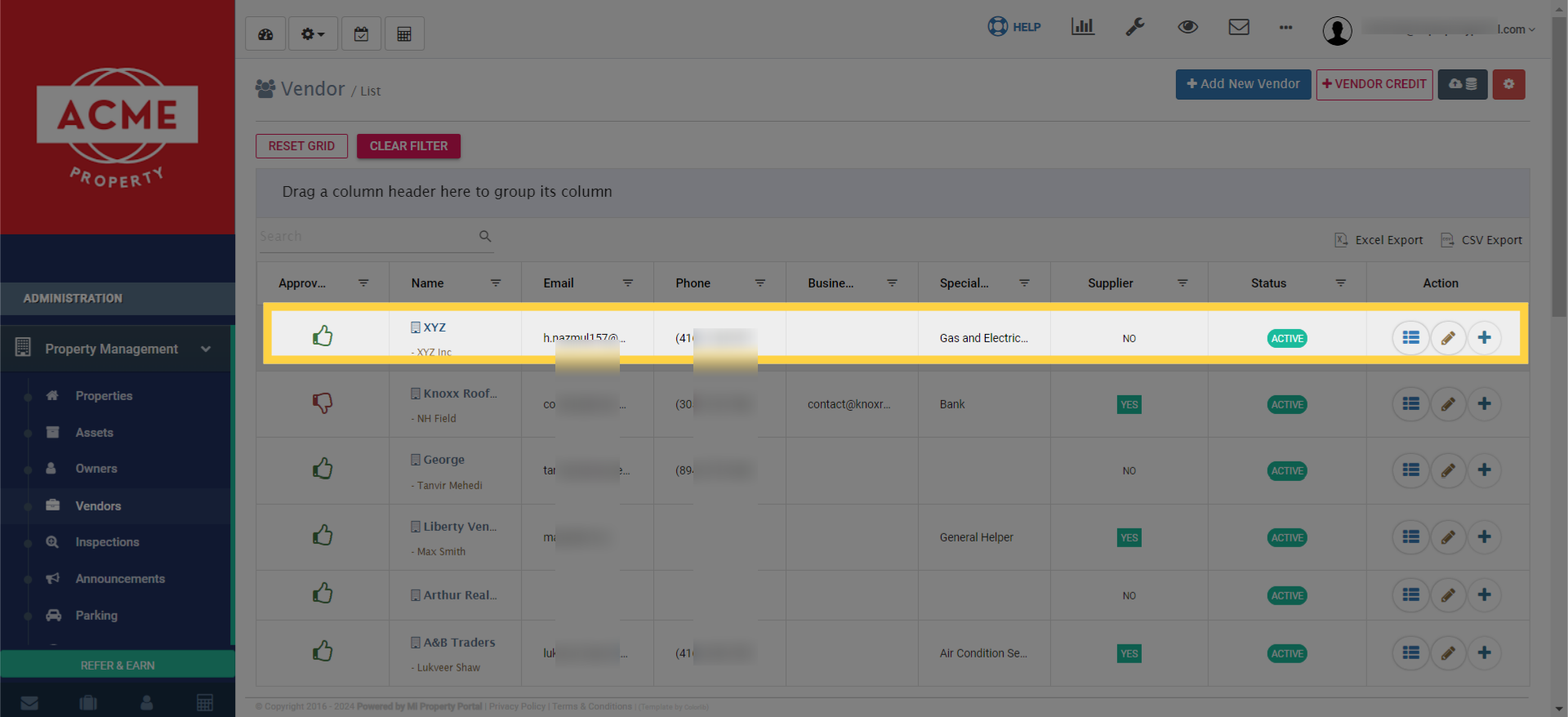Open Inspections in the sidebar

[x=107, y=542]
